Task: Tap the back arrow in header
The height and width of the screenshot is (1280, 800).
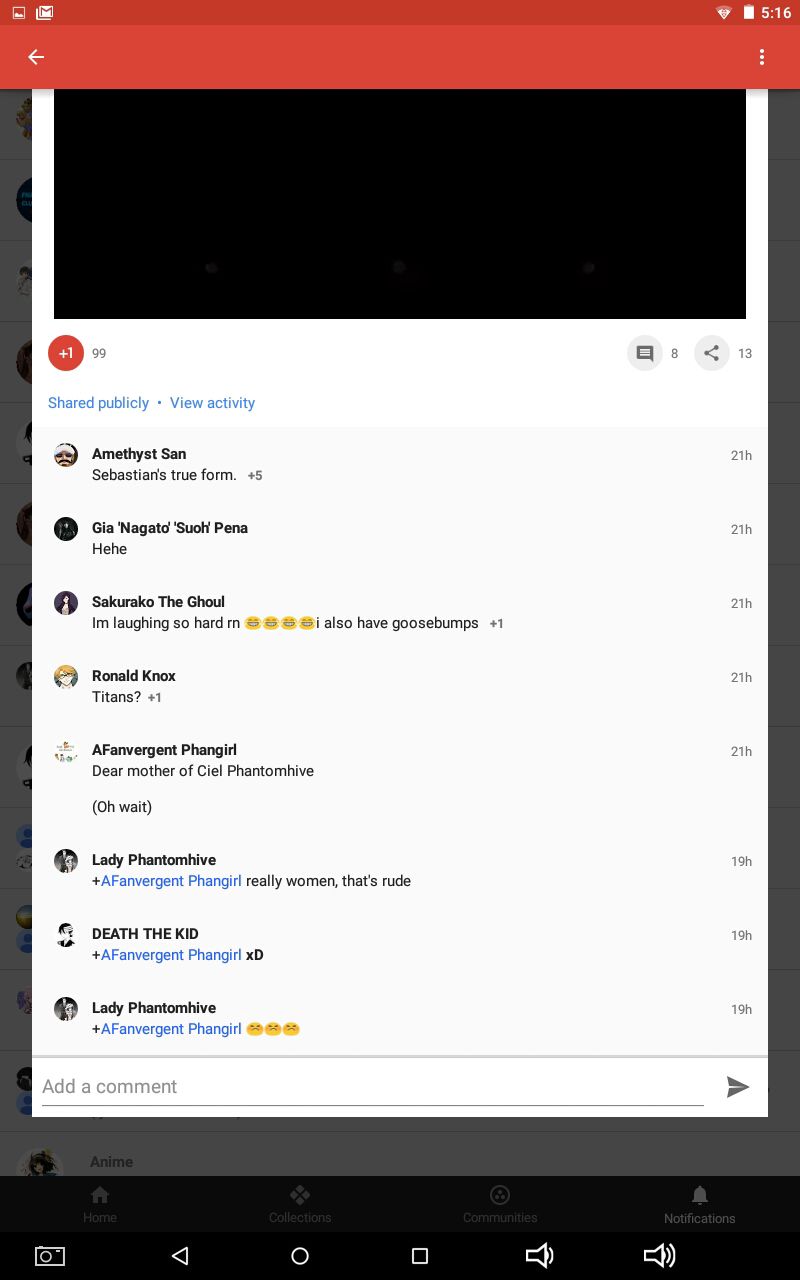Action: pos(36,57)
